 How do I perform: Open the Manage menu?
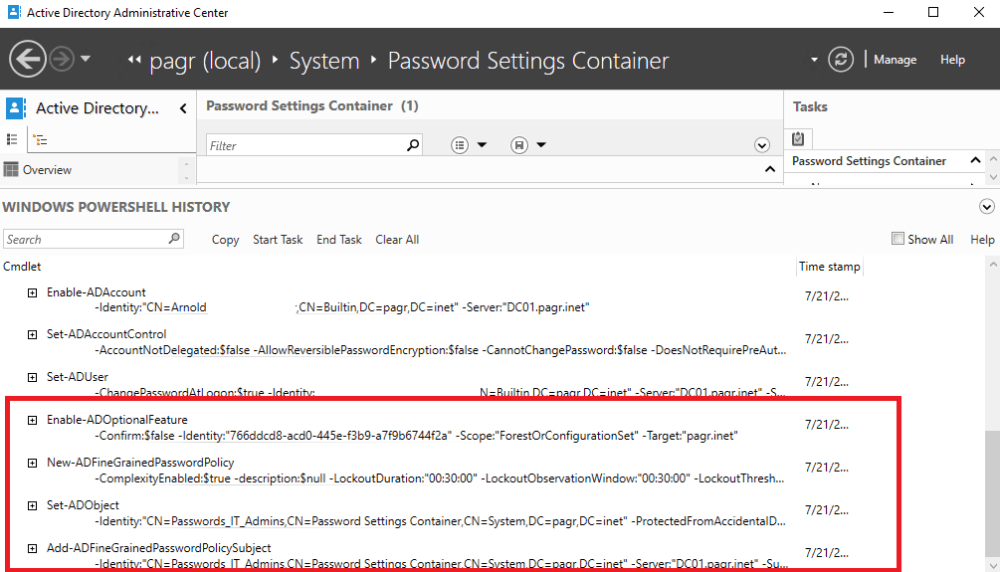[895, 60]
